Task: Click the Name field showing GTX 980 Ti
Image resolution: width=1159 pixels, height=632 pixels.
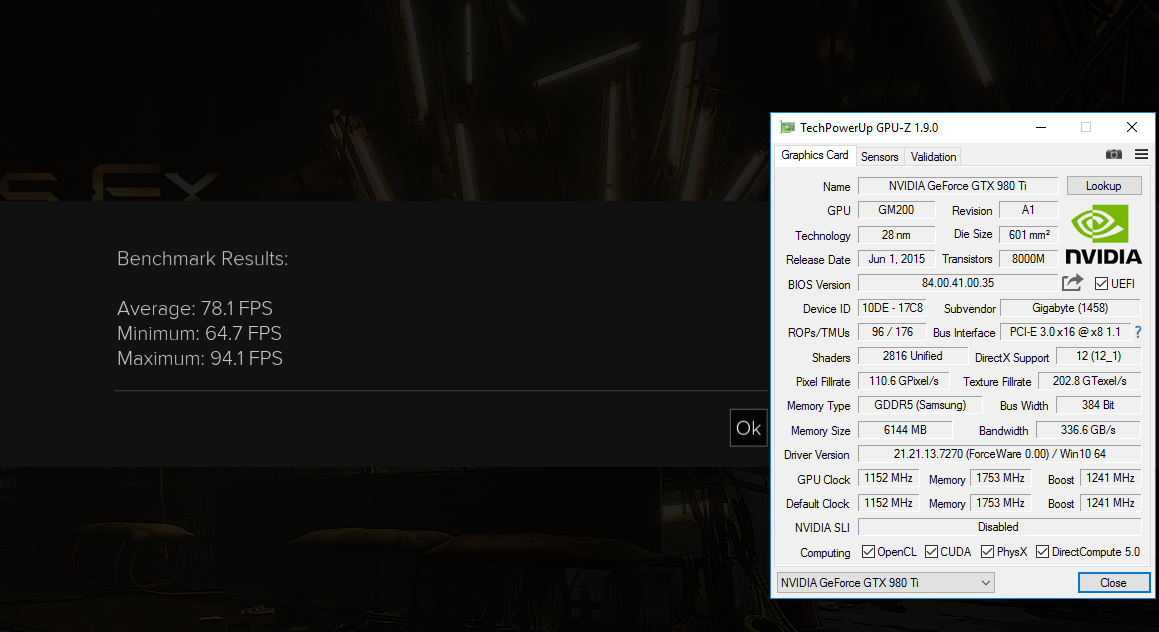Action: point(958,186)
